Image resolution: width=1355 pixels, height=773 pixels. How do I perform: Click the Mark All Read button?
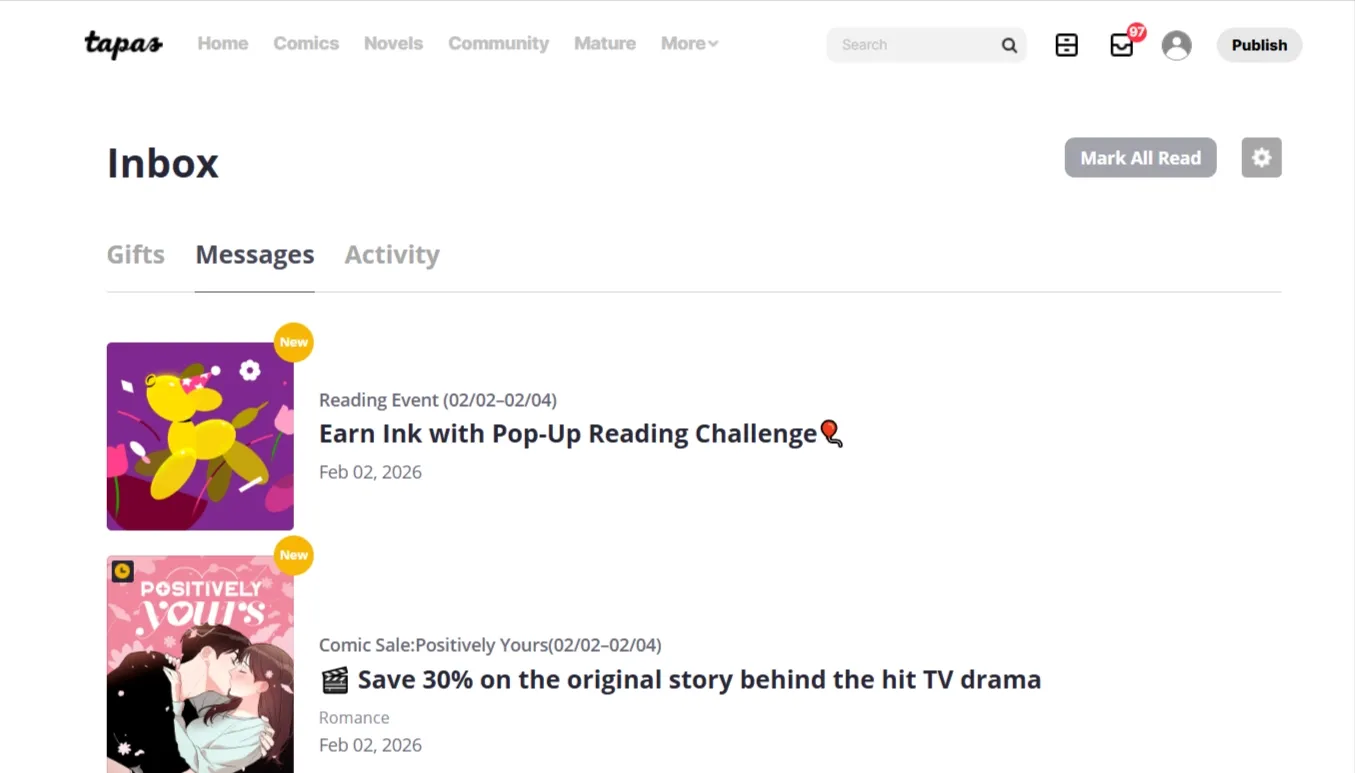[x=1141, y=158]
